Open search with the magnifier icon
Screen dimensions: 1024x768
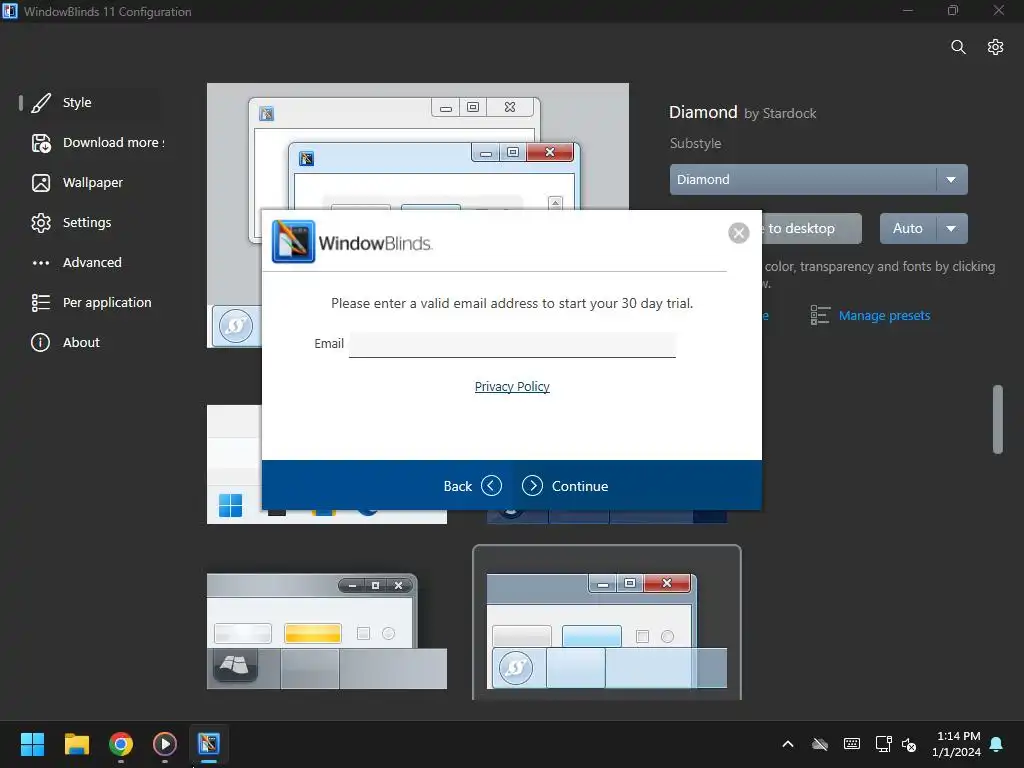tap(958, 47)
